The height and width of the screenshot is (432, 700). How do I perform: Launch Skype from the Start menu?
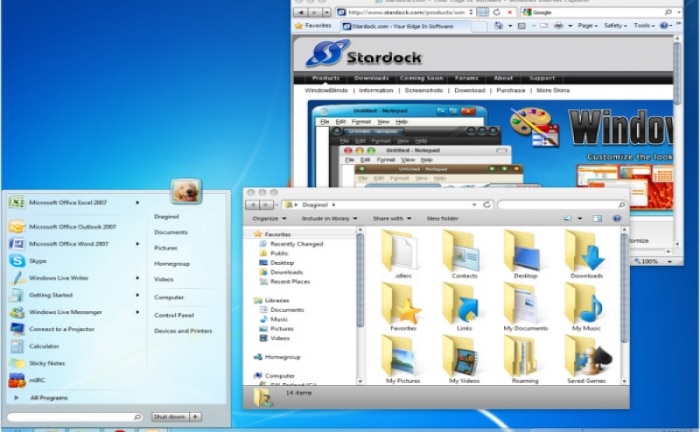(x=28, y=261)
